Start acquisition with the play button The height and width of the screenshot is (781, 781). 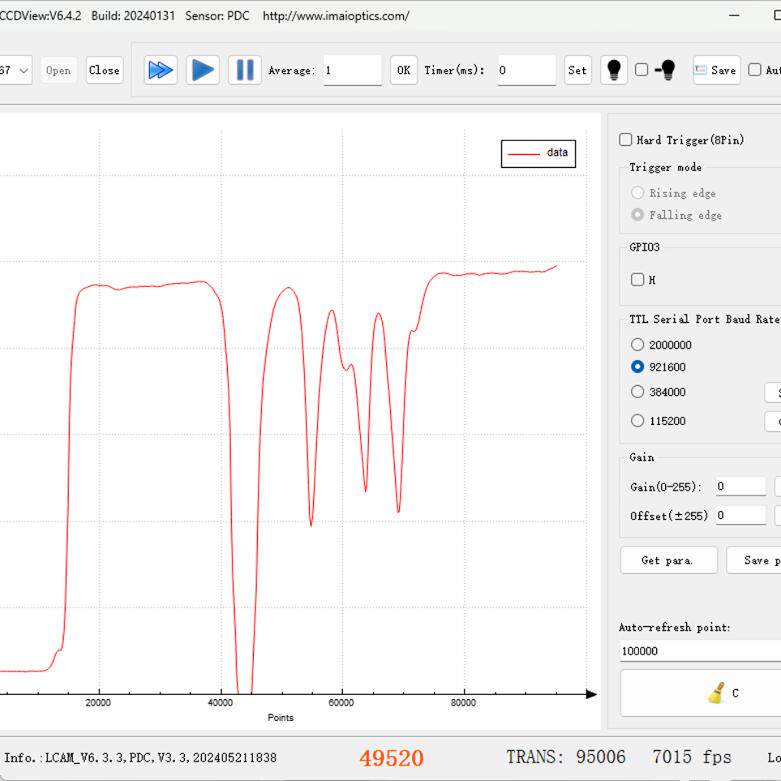[203, 70]
